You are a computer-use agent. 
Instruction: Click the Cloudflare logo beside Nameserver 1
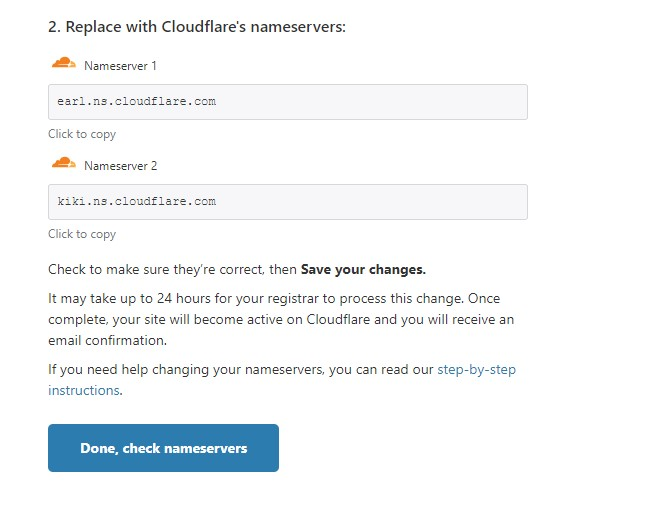pyautogui.click(x=63, y=64)
